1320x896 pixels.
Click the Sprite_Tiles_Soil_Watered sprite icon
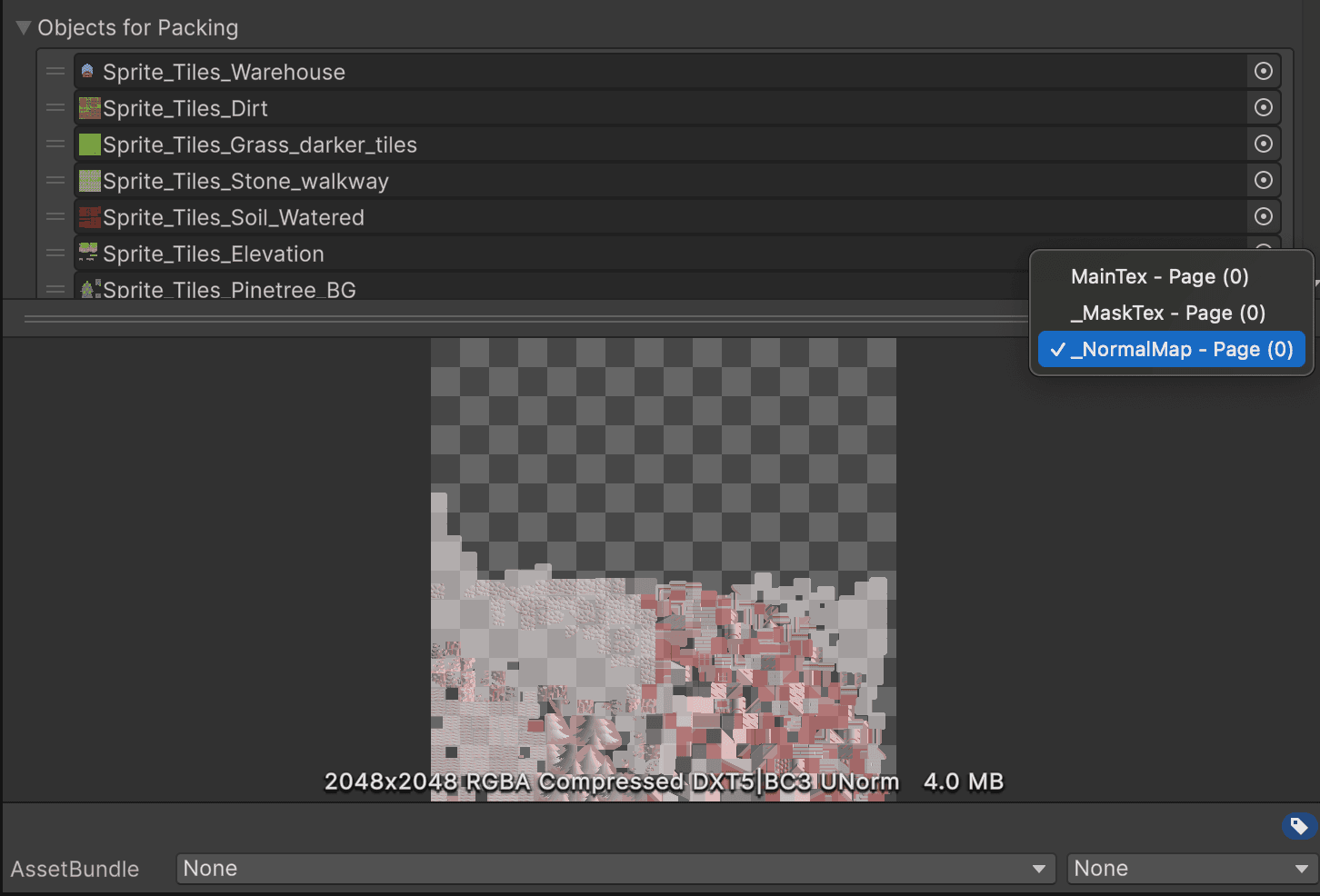[87, 216]
